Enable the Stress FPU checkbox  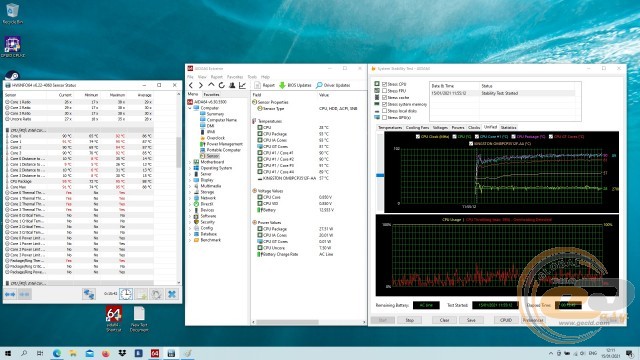click(x=384, y=91)
